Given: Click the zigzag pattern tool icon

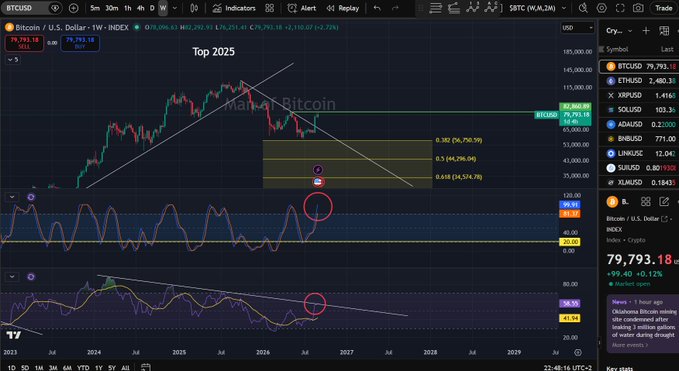Looking at the screenshot, I should pyautogui.click(x=472, y=8).
